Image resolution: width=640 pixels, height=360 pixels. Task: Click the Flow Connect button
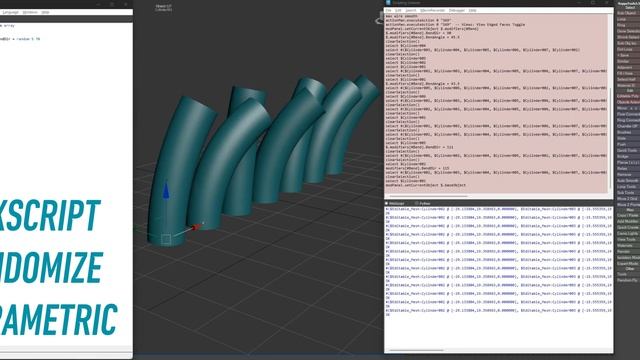click(628, 114)
